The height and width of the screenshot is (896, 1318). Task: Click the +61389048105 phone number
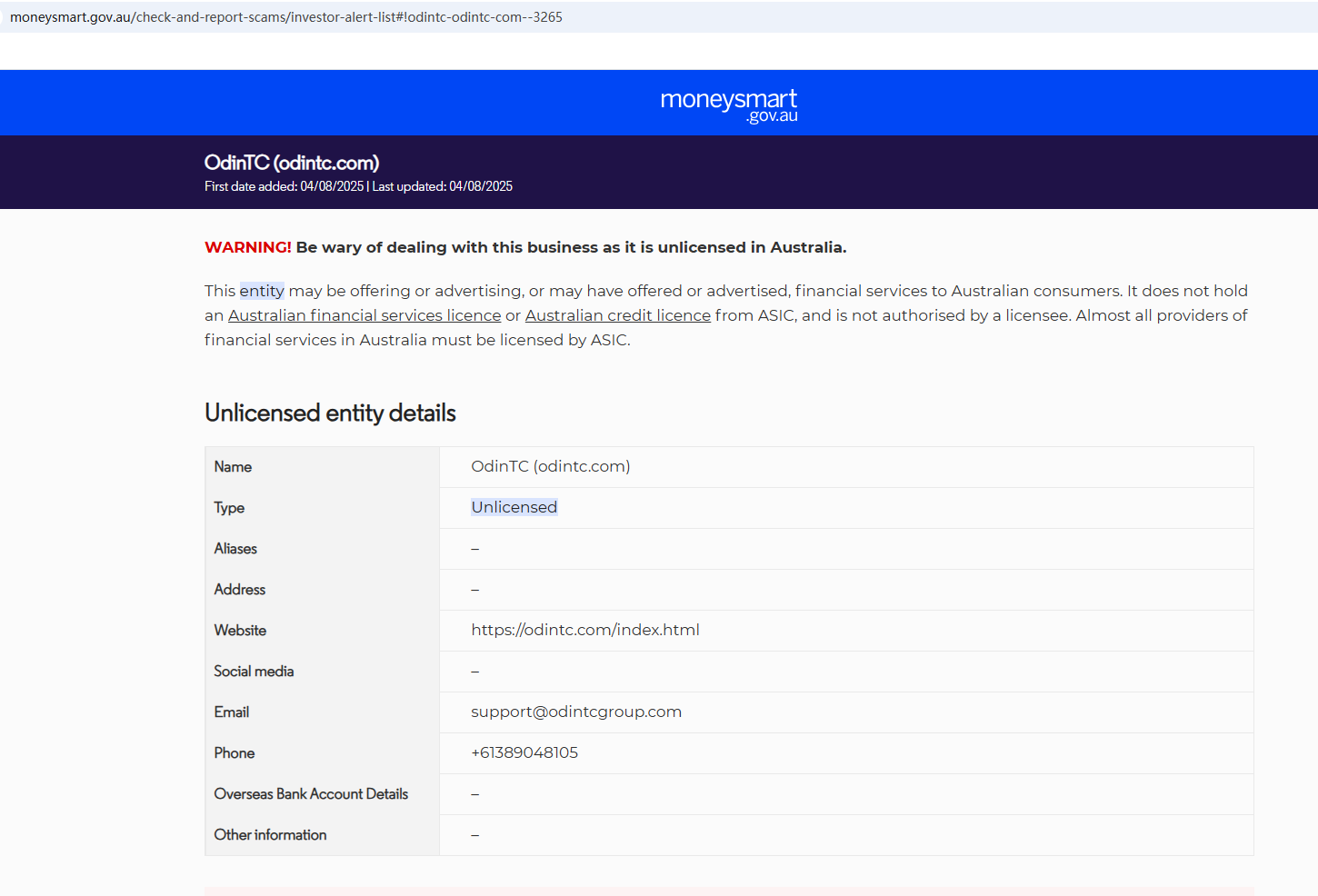click(524, 752)
